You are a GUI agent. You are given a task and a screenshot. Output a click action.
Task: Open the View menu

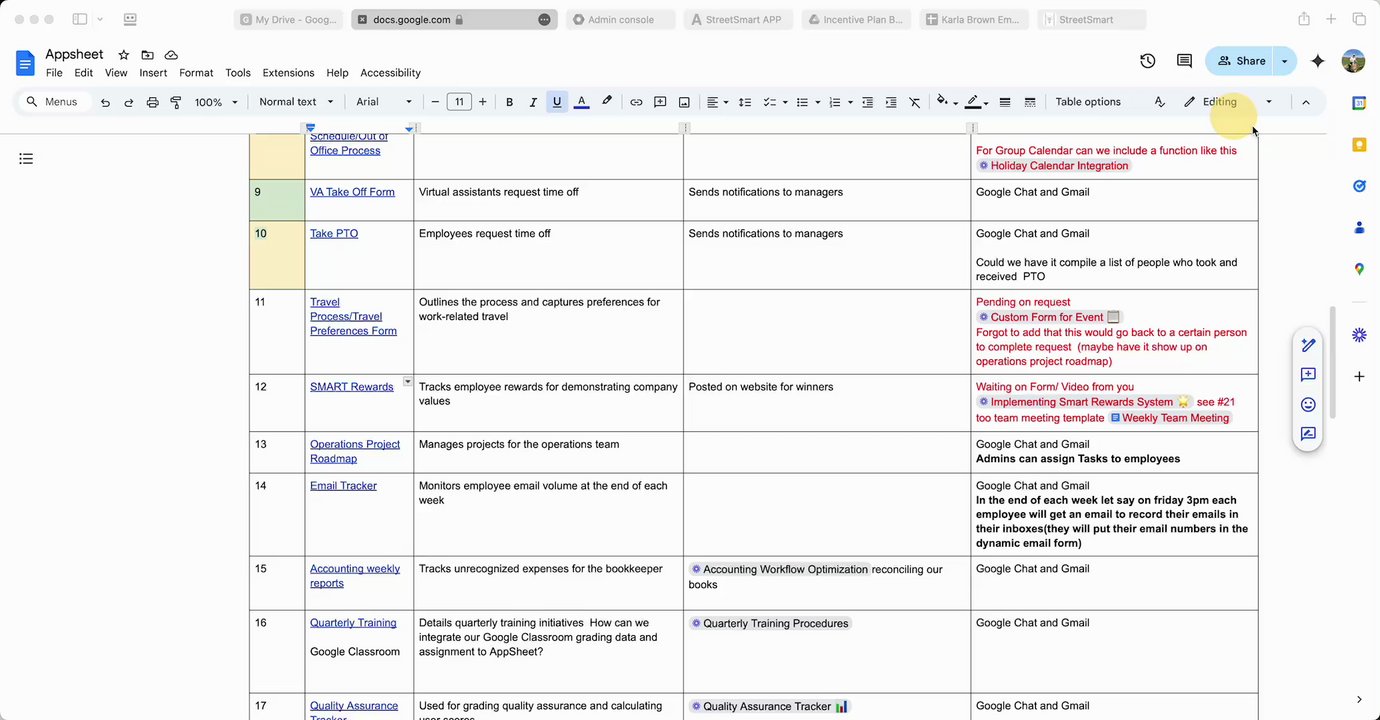[x=116, y=73]
